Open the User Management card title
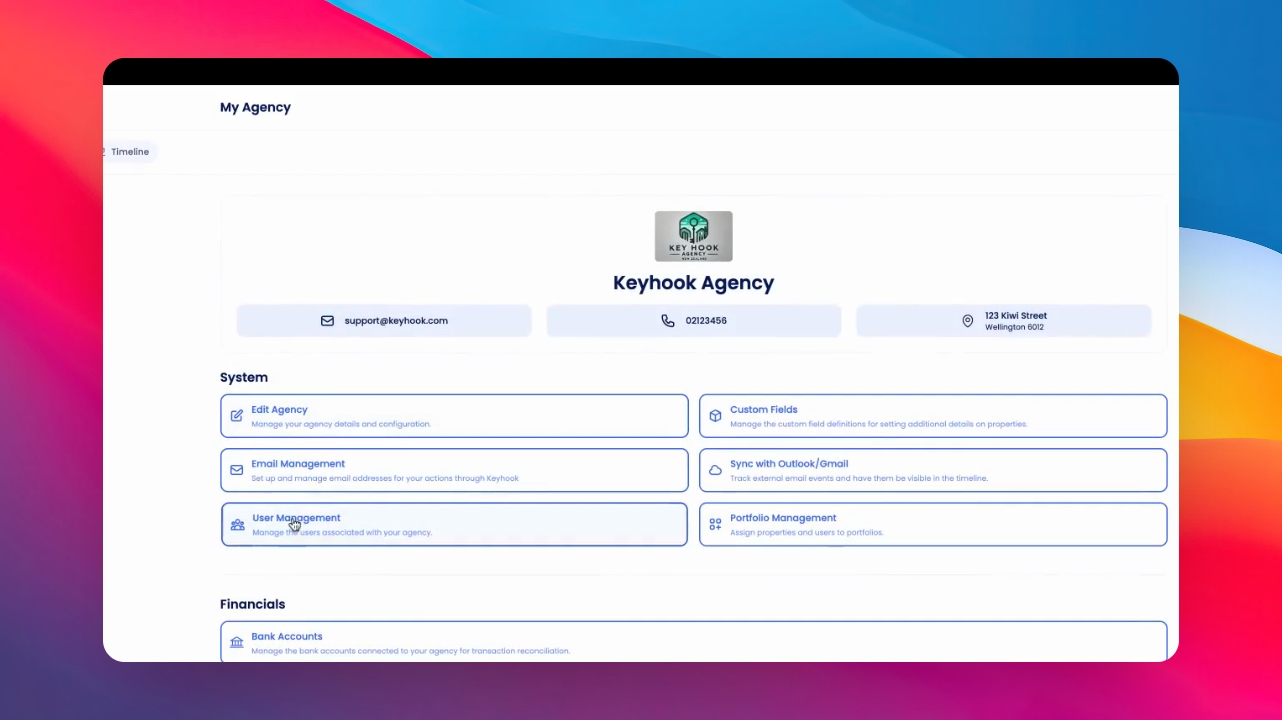 pyautogui.click(x=296, y=518)
